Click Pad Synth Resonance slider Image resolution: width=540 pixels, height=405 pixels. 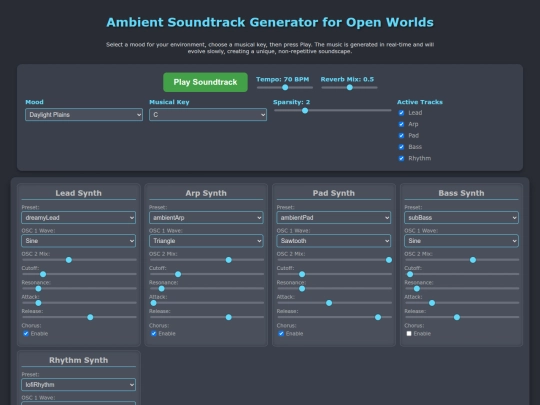[334, 289]
